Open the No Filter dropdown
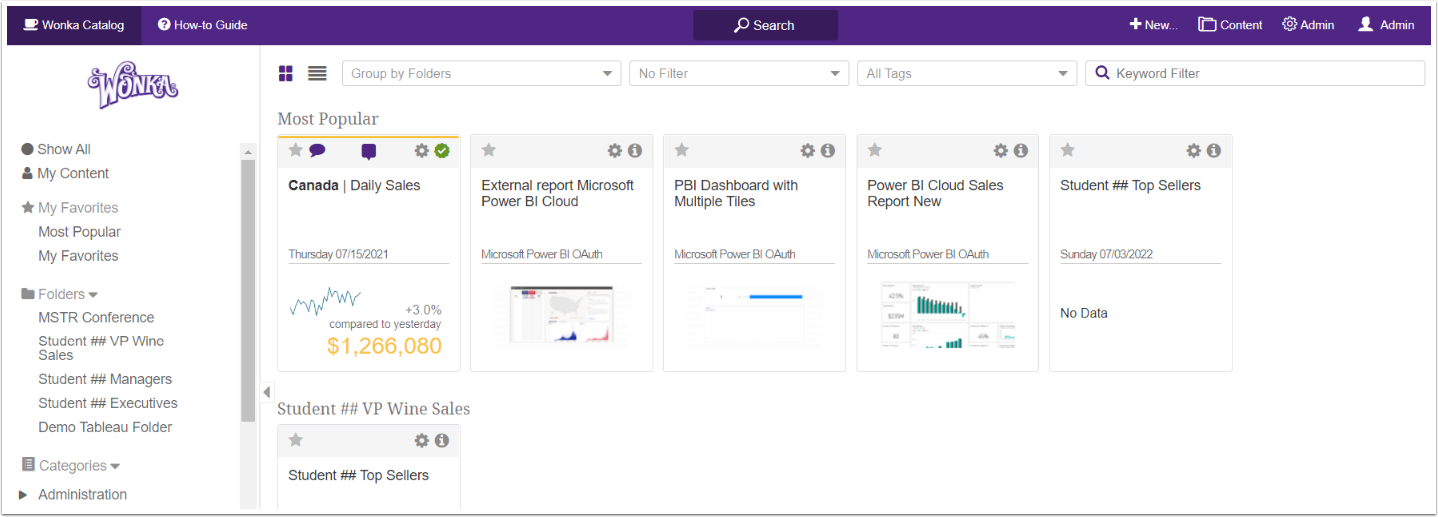Viewport: 1438px width, 517px height. click(x=739, y=73)
